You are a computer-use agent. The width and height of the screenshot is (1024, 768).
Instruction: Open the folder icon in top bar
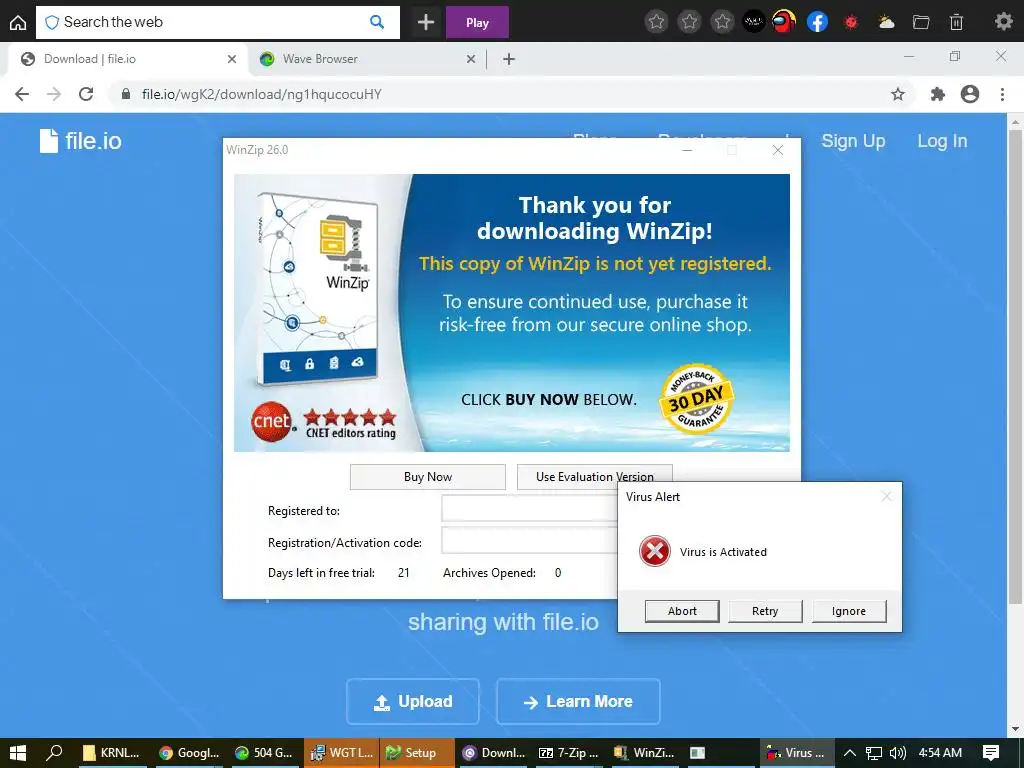[921, 22]
